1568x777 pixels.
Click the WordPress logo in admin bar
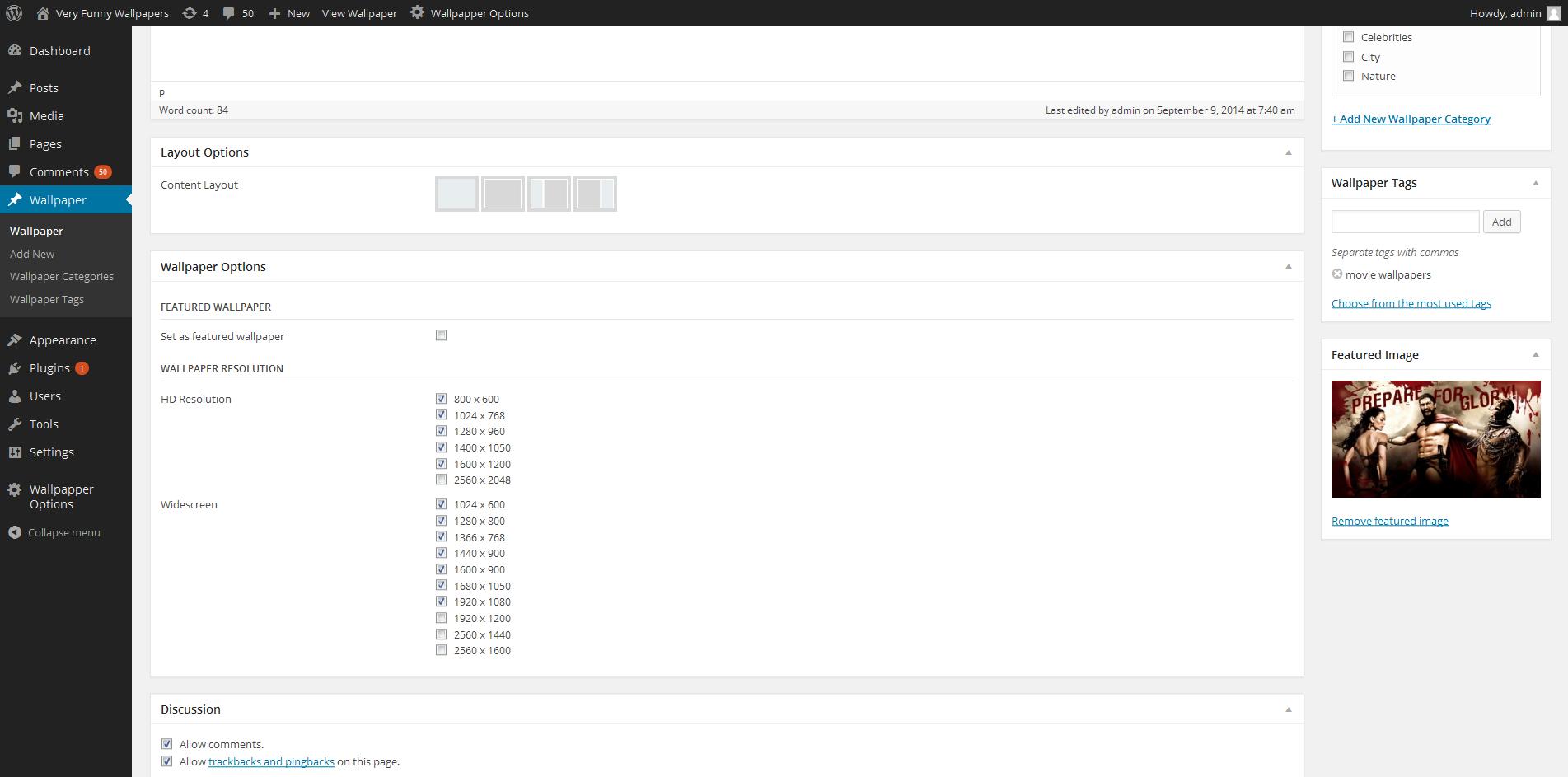click(14, 13)
